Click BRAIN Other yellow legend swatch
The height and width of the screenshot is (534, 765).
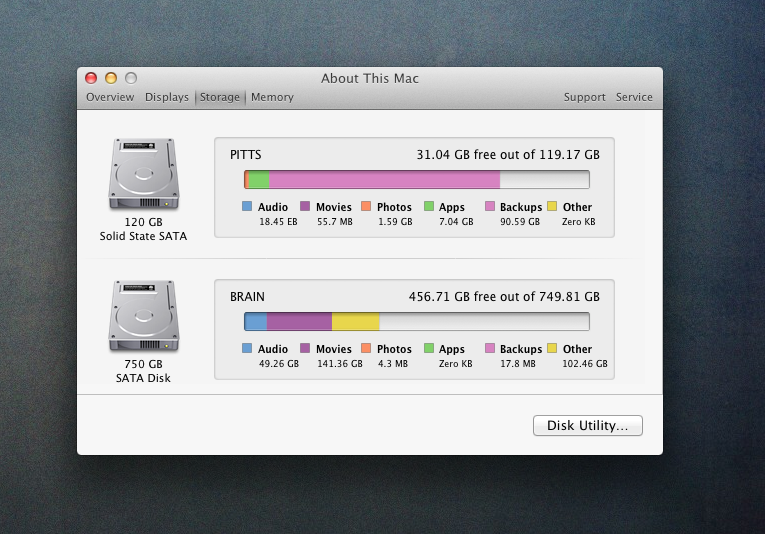coord(552,348)
